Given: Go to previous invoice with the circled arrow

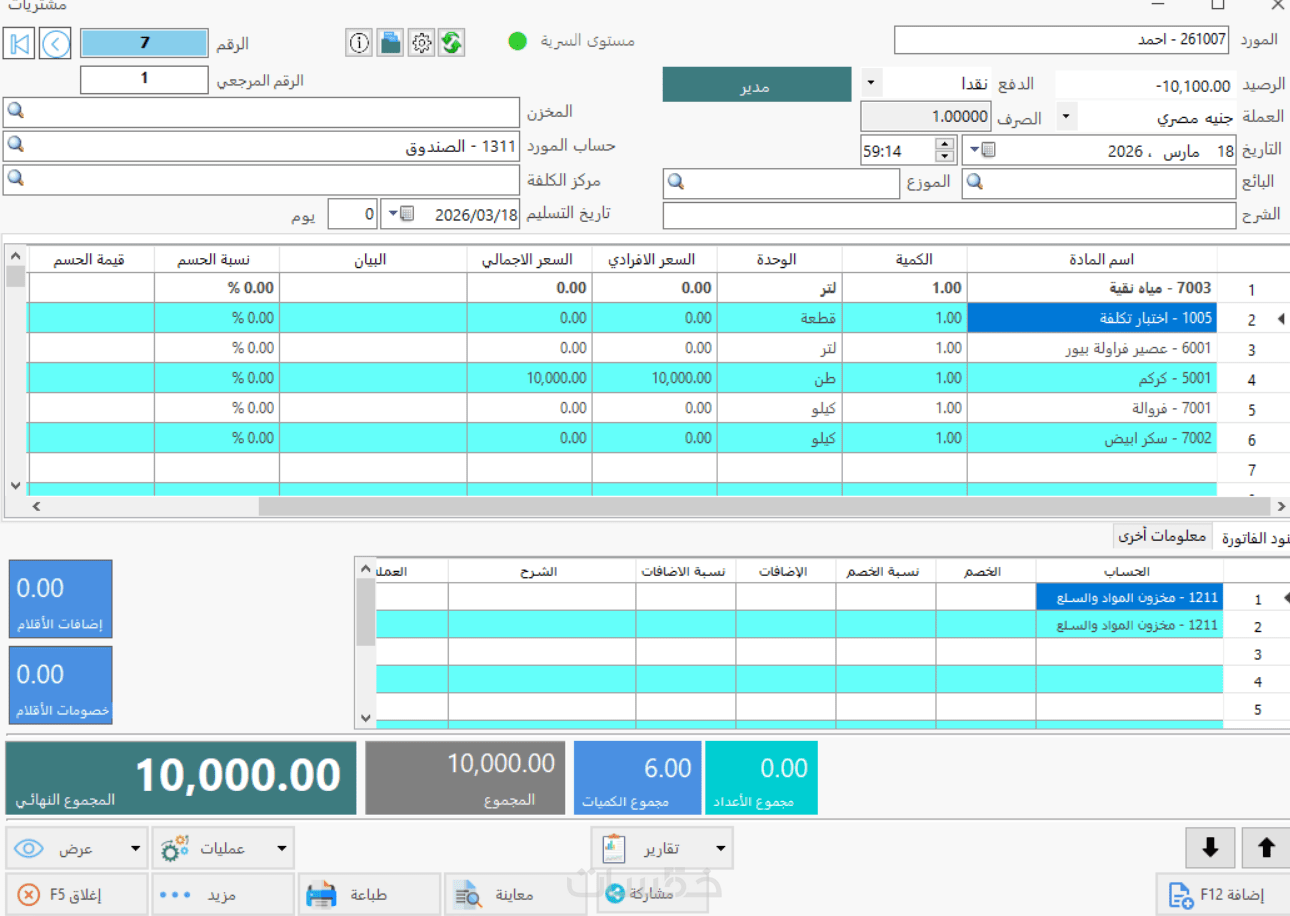Looking at the screenshot, I should 56,43.
